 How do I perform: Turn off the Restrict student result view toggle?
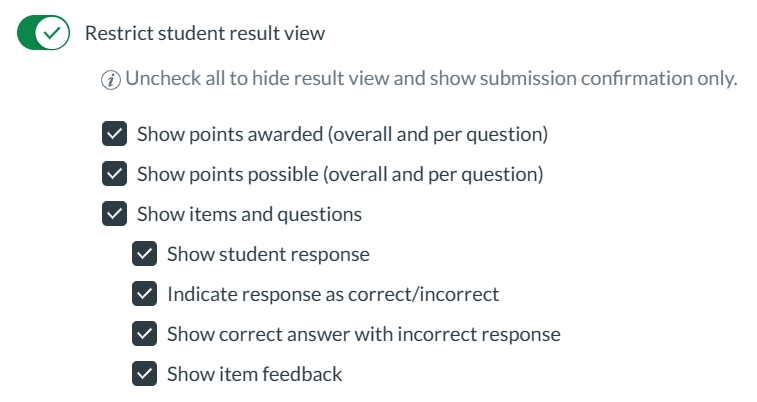pyautogui.click(x=41, y=34)
